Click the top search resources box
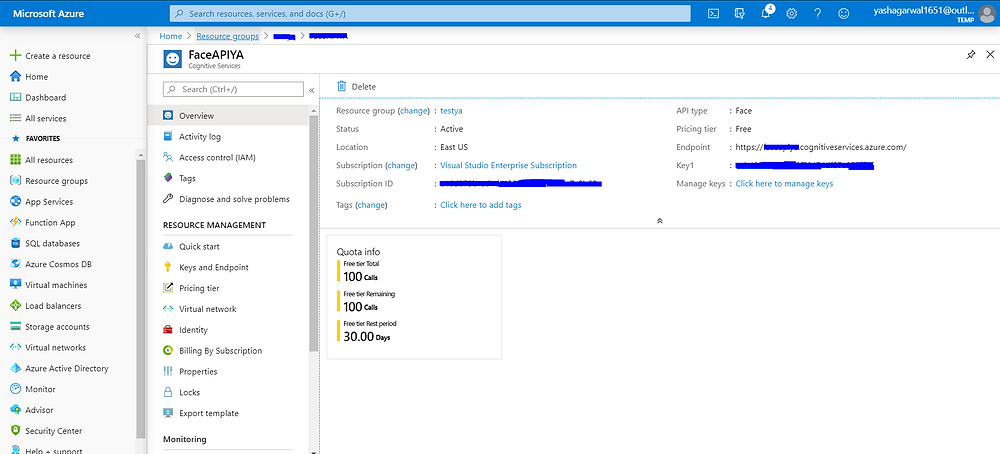Image resolution: width=1000 pixels, height=454 pixels. (430, 13)
